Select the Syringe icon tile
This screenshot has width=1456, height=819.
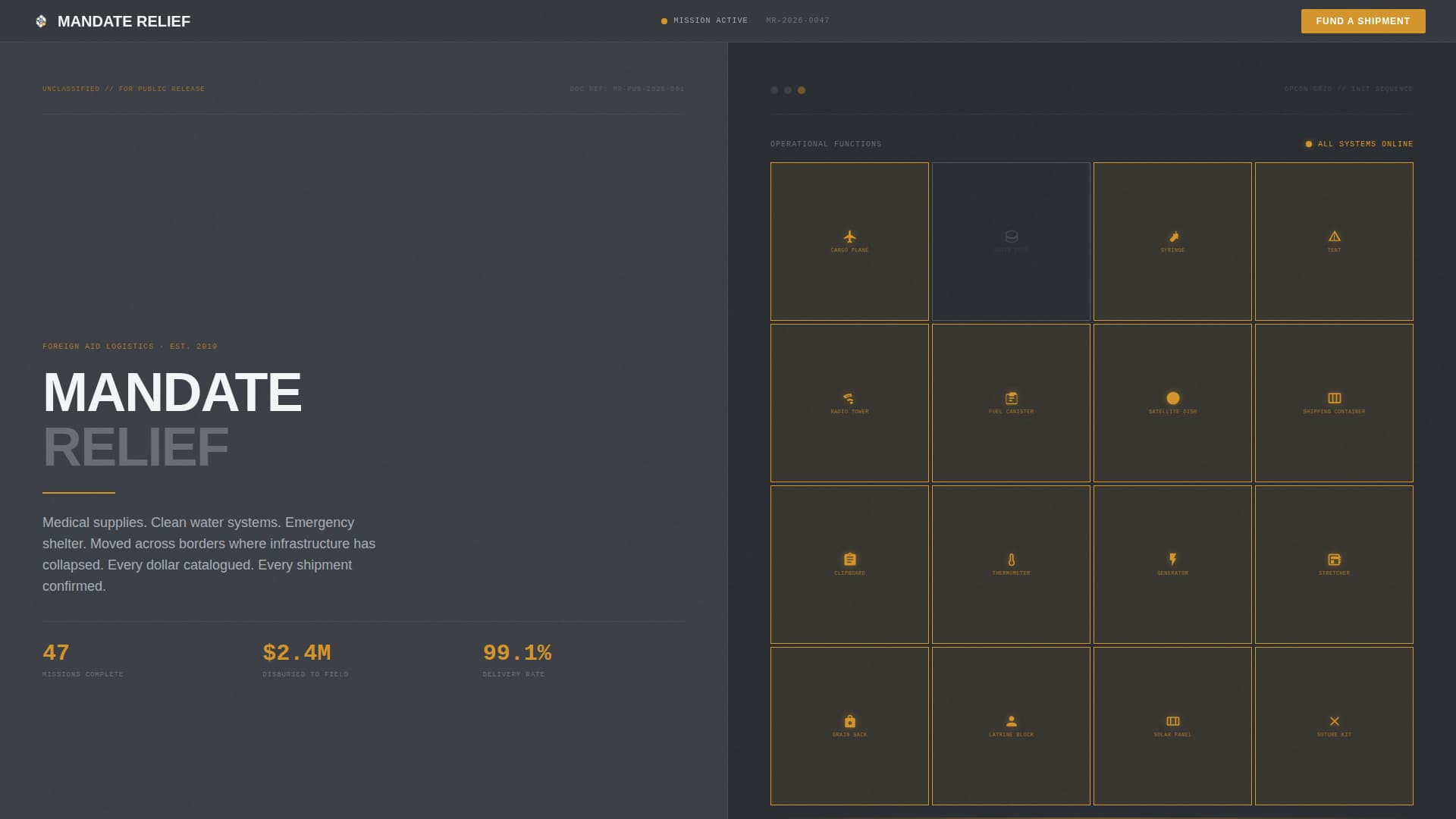(1172, 237)
